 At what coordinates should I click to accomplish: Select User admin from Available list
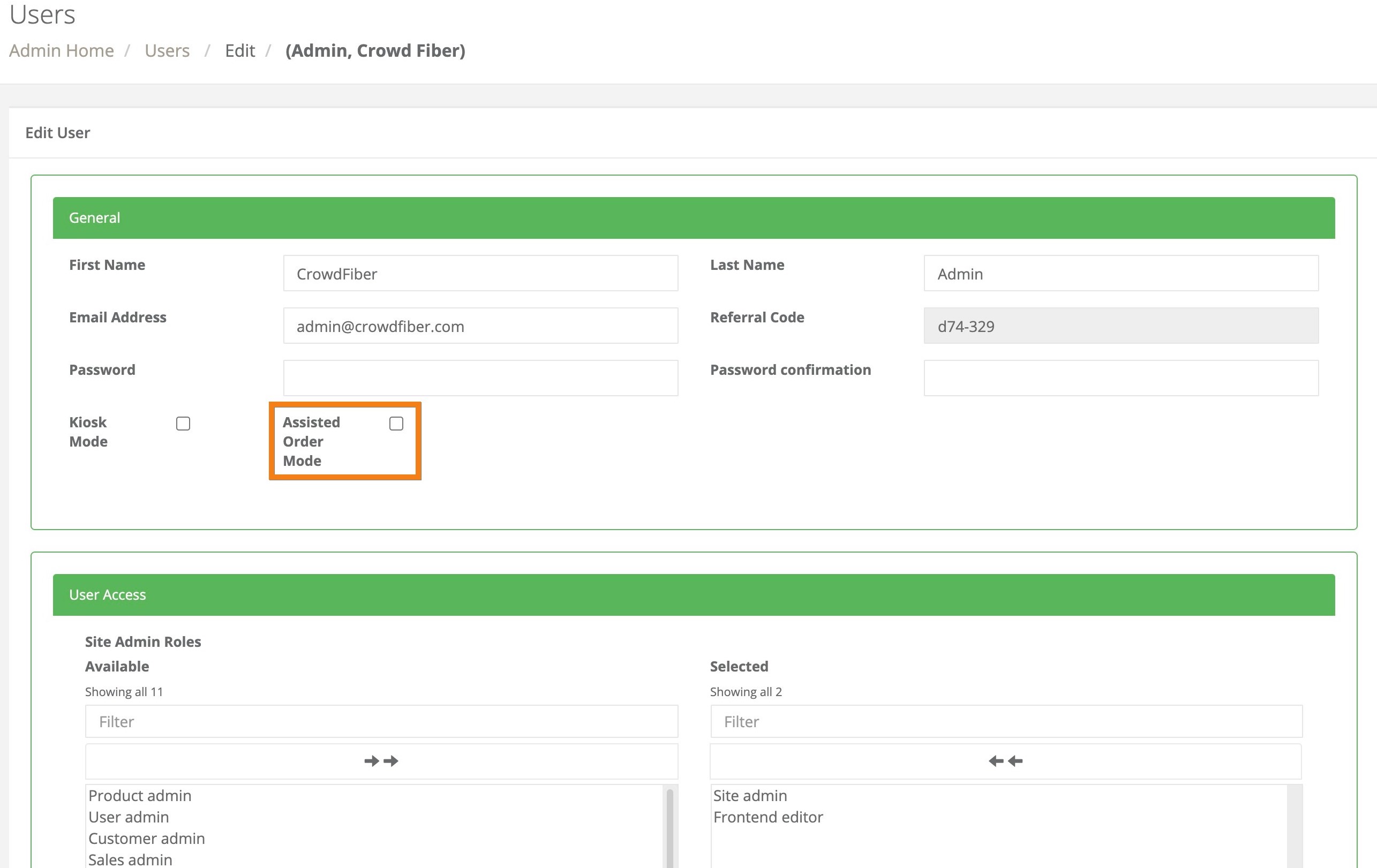coord(129,817)
